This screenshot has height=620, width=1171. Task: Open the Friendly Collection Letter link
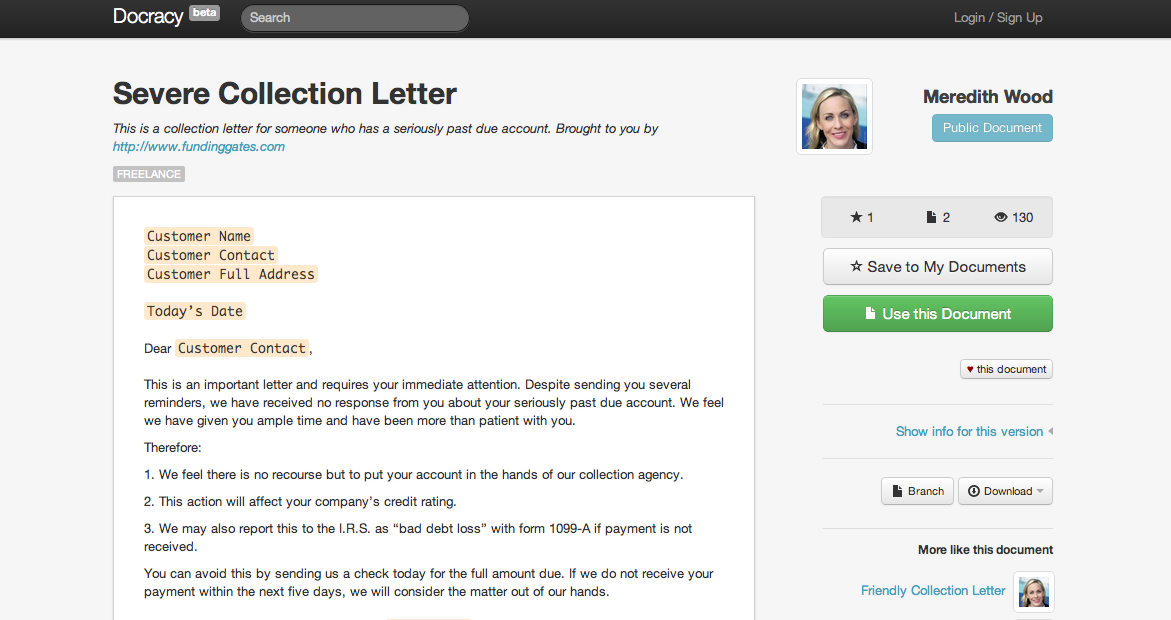point(932,591)
